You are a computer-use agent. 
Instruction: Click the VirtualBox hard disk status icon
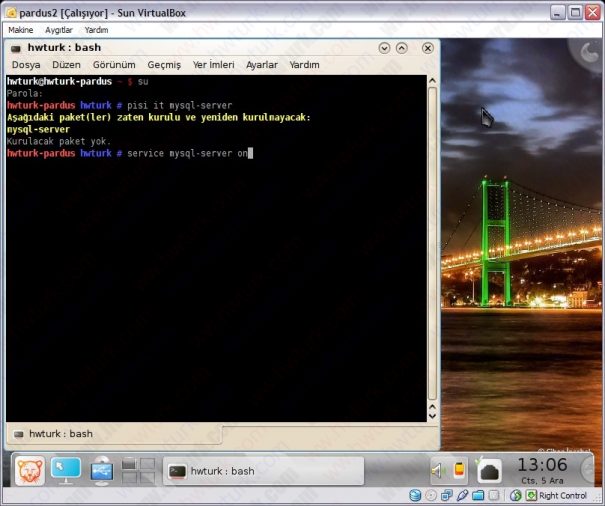pyautogui.click(x=415, y=495)
